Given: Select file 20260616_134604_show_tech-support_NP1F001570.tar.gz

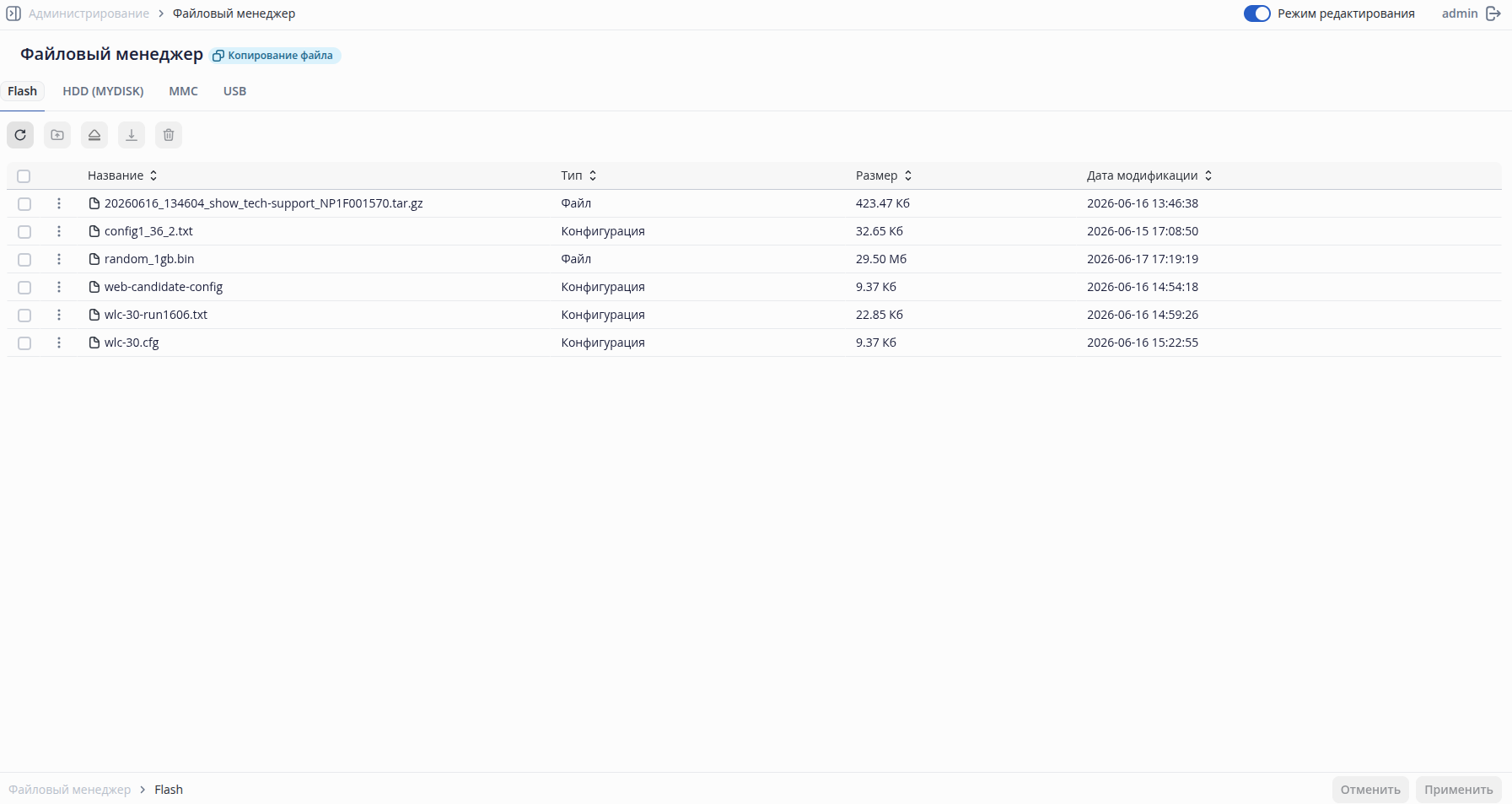Looking at the screenshot, I should (x=263, y=203).
